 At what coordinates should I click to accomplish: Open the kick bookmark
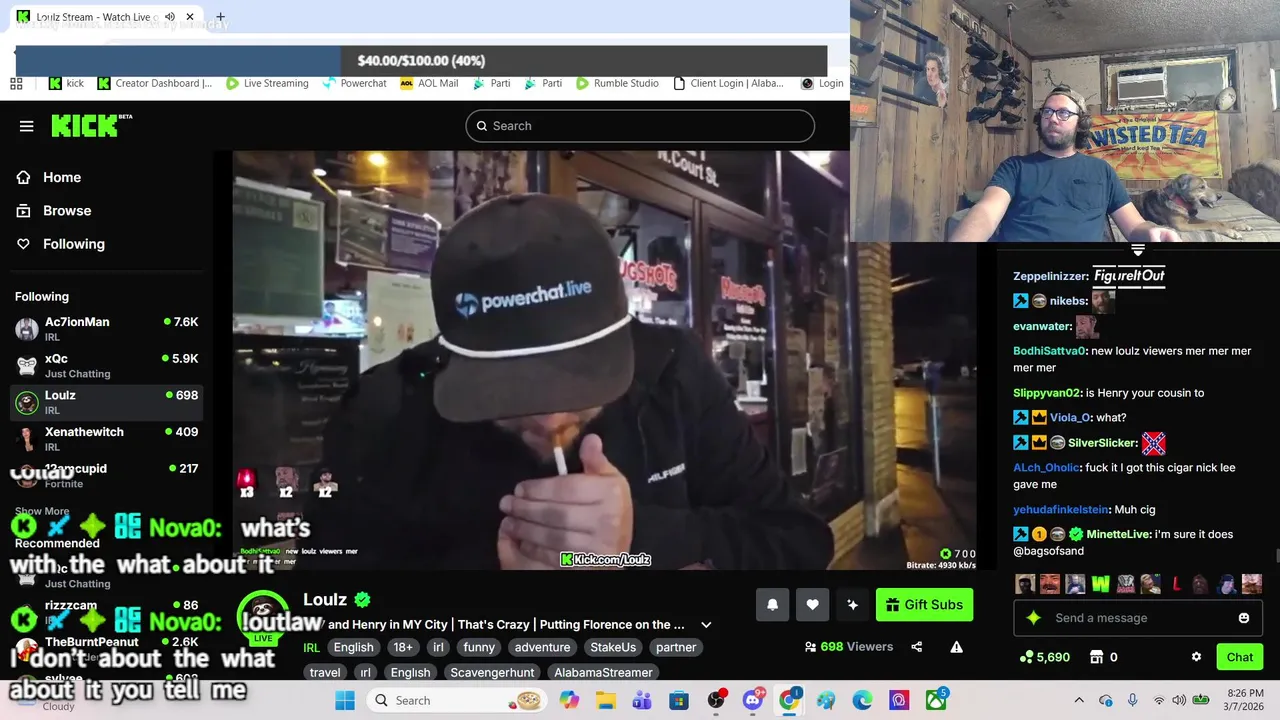coord(66,83)
